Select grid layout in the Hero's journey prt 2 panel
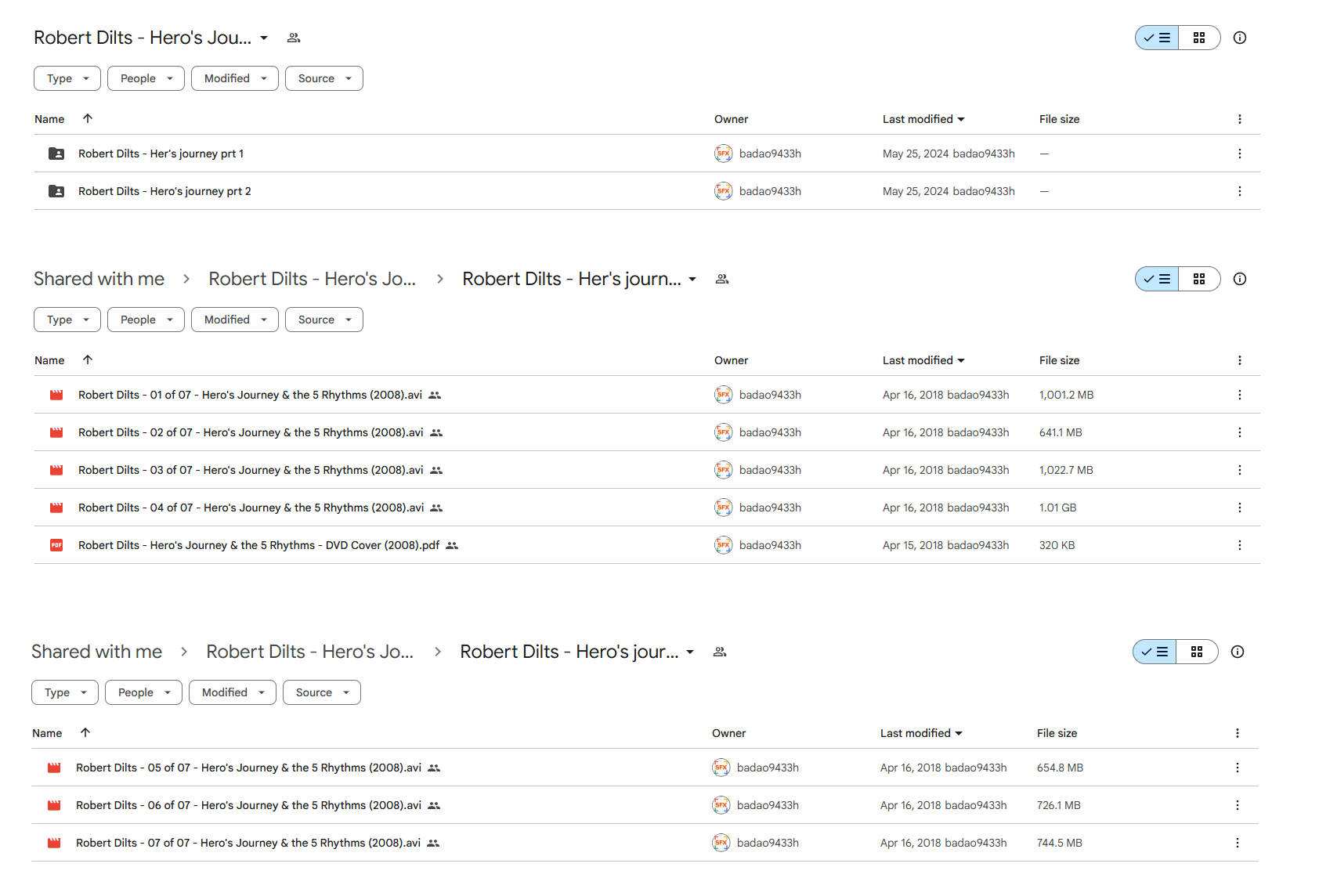 (x=1197, y=652)
